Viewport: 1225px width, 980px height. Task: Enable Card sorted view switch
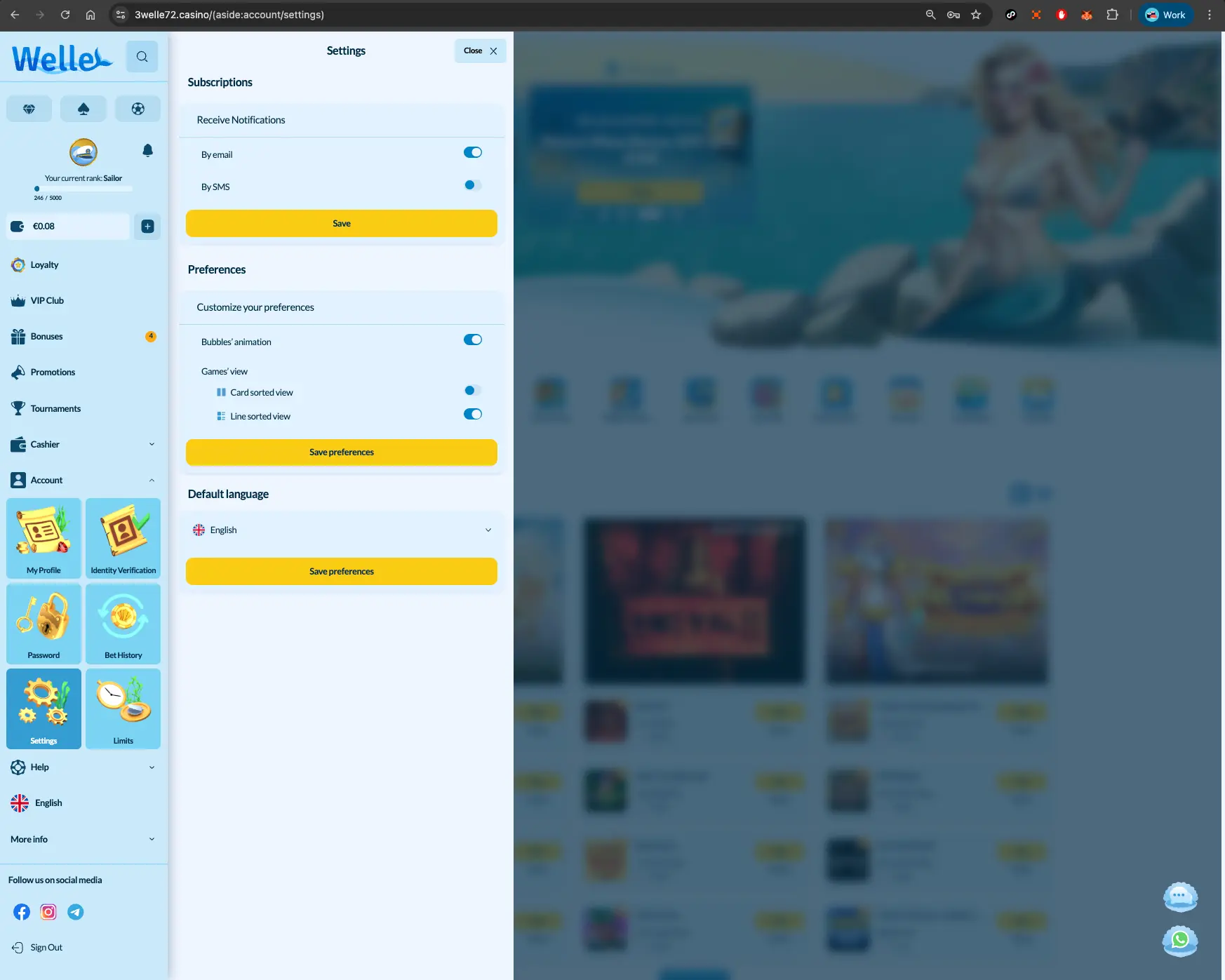click(x=473, y=390)
